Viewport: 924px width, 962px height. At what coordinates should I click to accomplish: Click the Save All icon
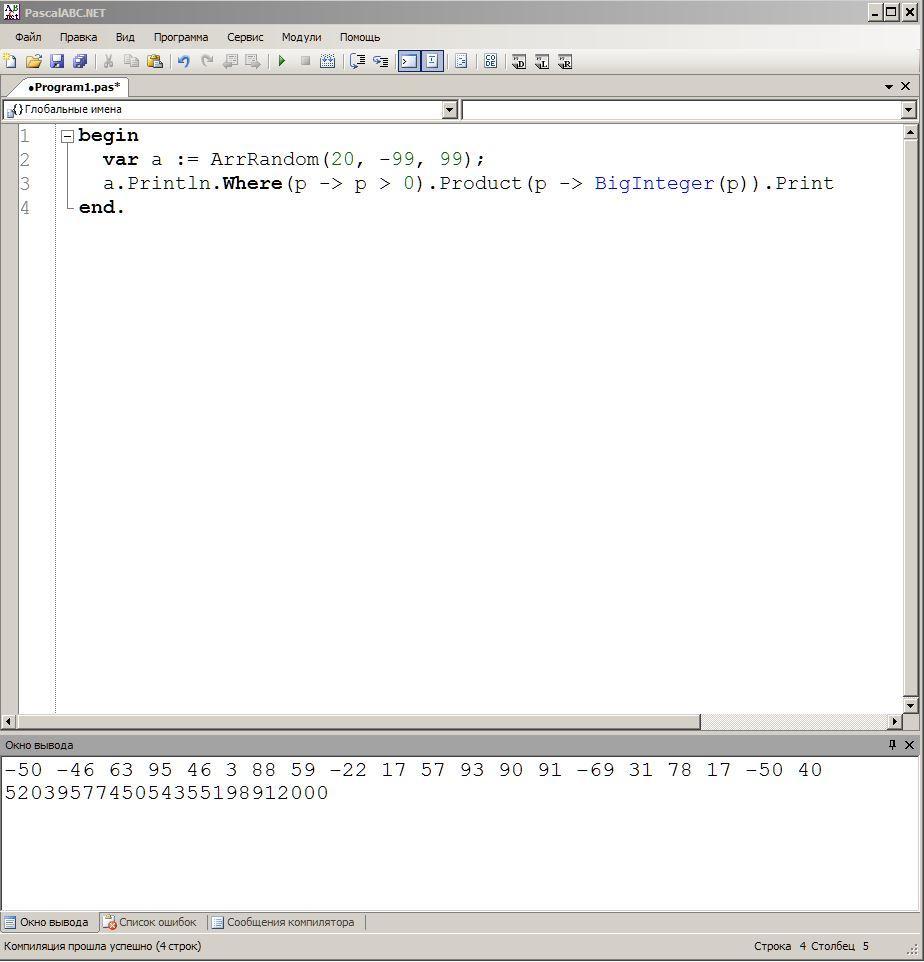80,61
